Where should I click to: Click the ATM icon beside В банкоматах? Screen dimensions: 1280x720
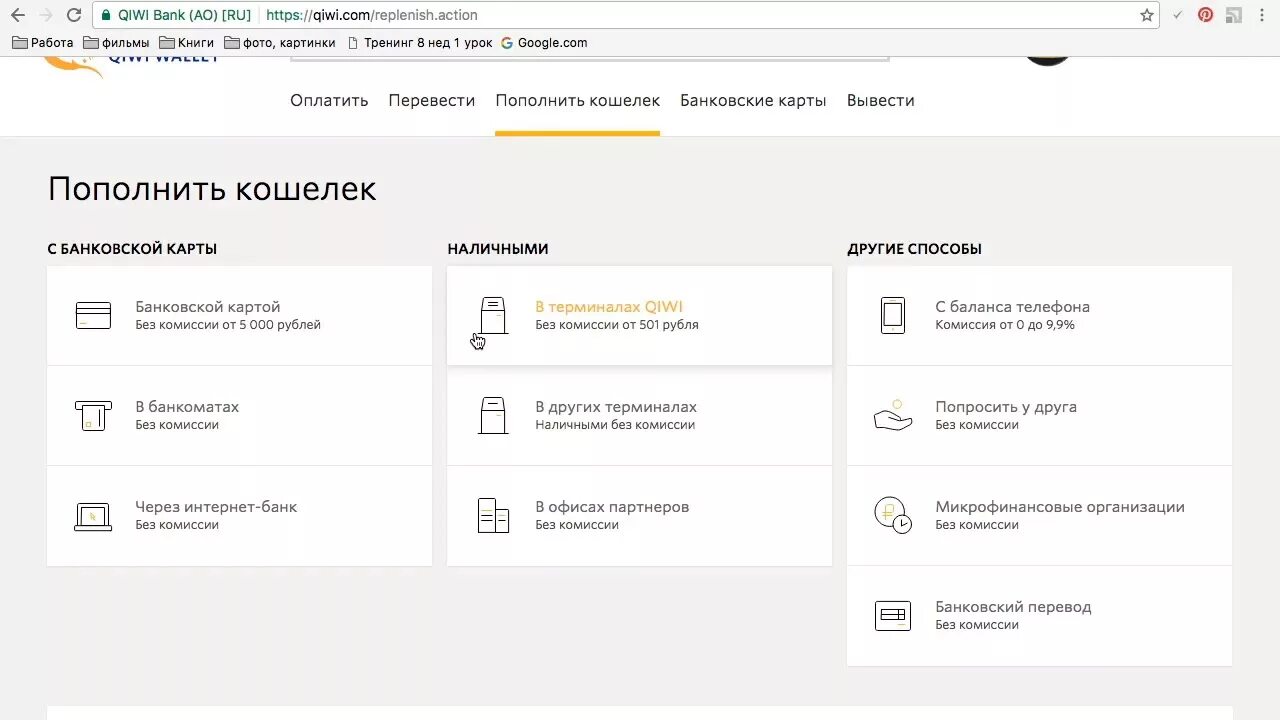[93, 415]
